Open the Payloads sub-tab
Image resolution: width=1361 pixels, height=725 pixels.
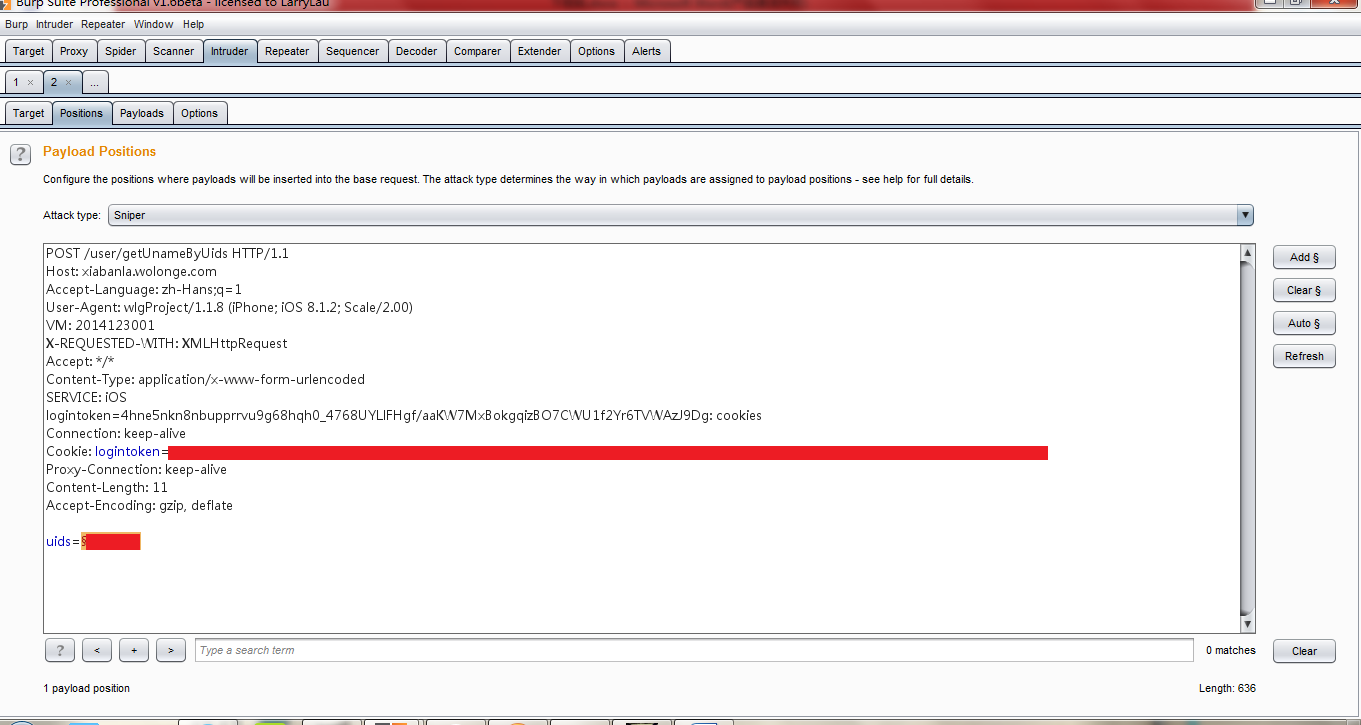pos(142,113)
